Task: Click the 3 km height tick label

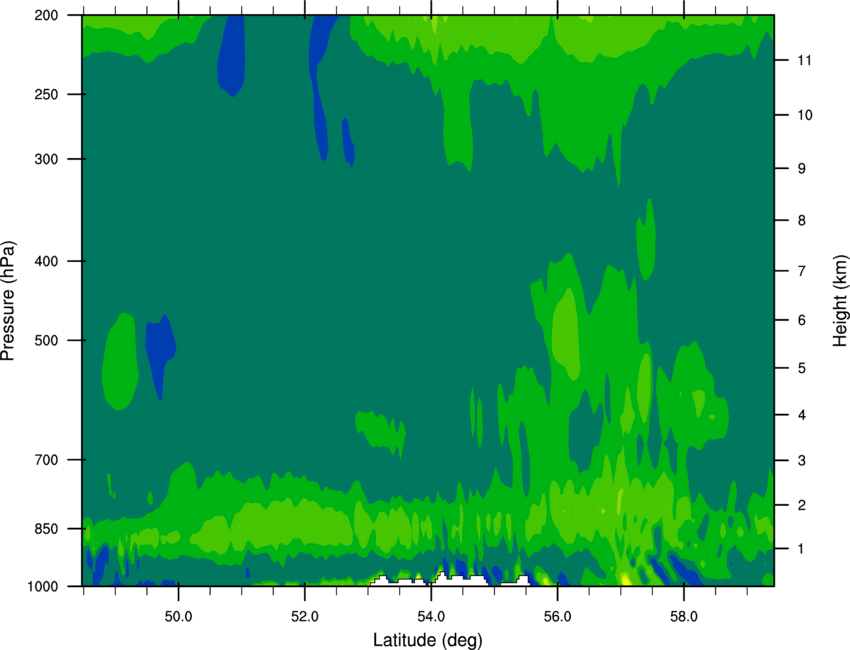Action: click(x=802, y=461)
